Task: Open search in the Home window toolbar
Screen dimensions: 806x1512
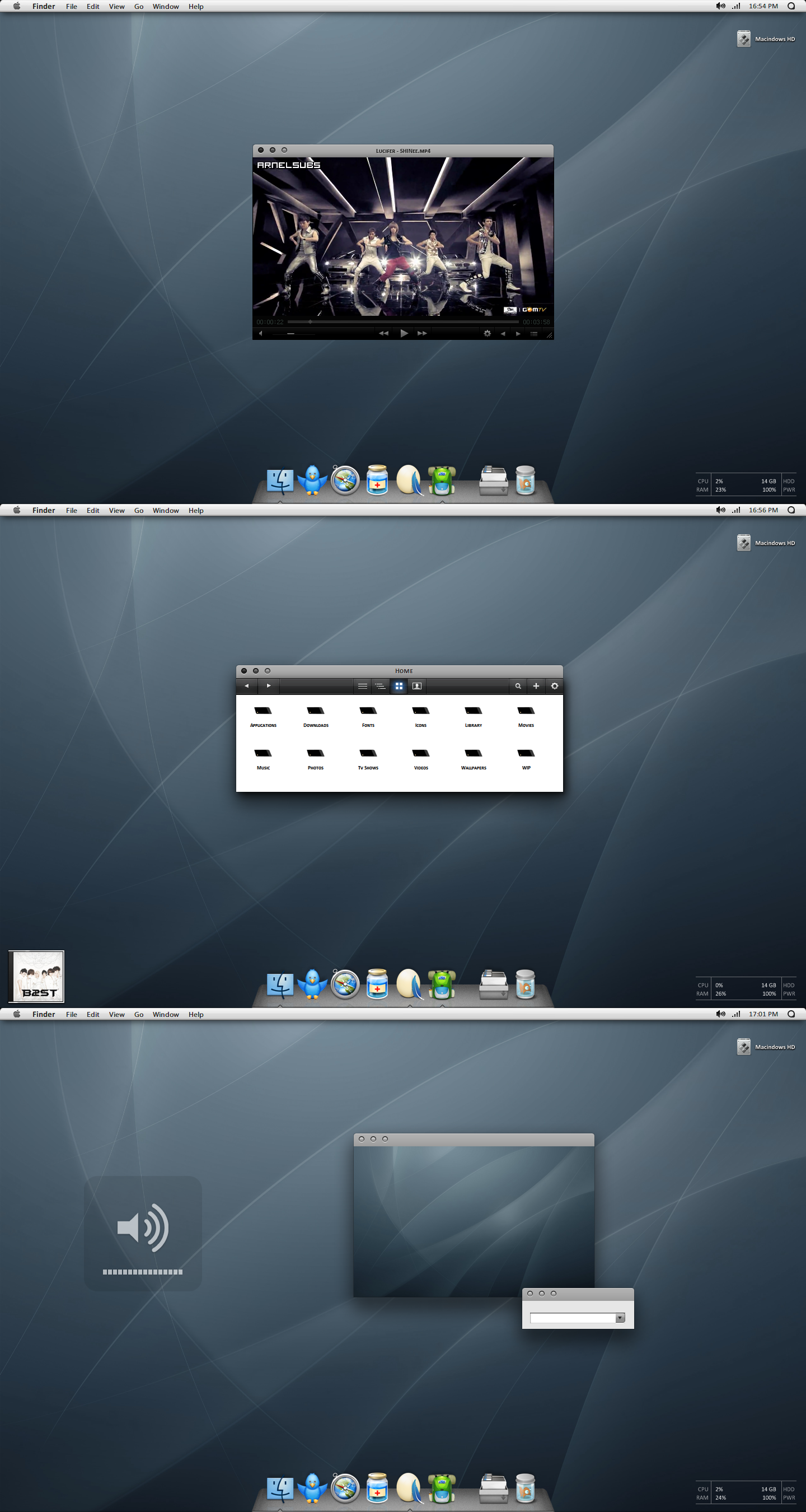Action: [518, 685]
